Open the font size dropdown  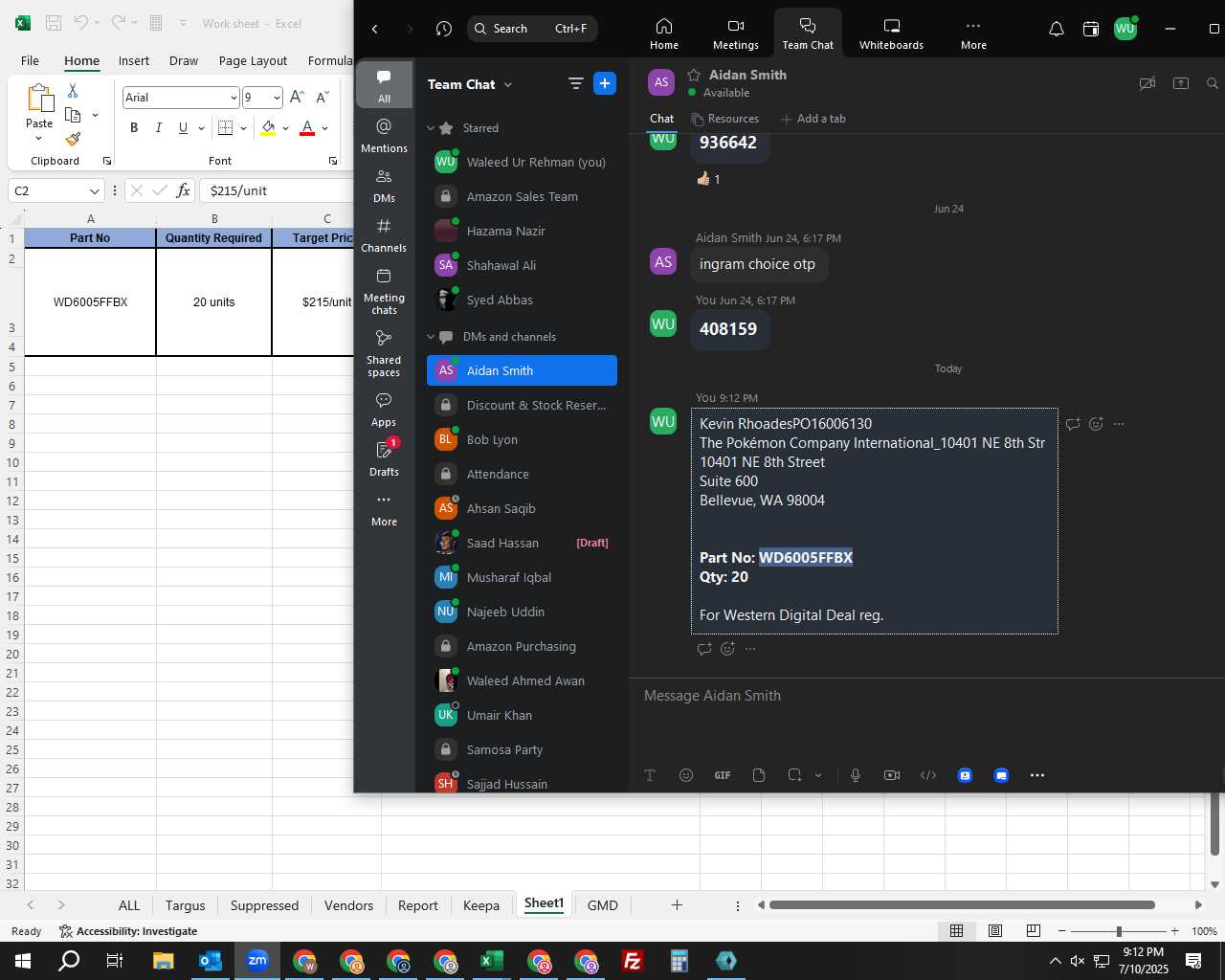(x=277, y=98)
